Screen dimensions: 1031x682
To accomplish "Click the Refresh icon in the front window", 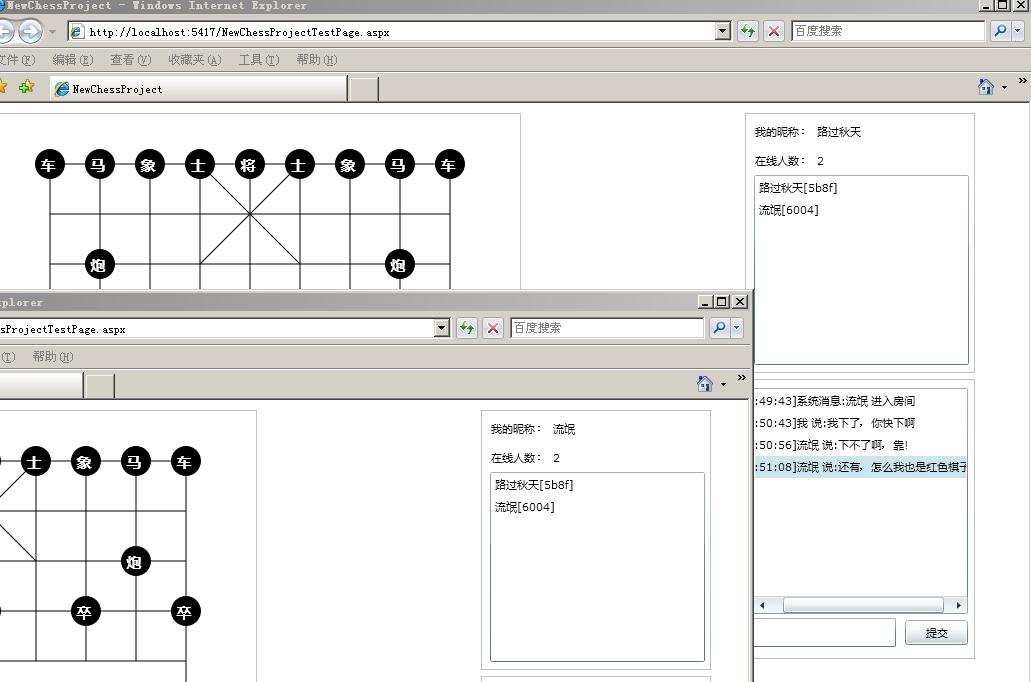I will click(467, 328).
